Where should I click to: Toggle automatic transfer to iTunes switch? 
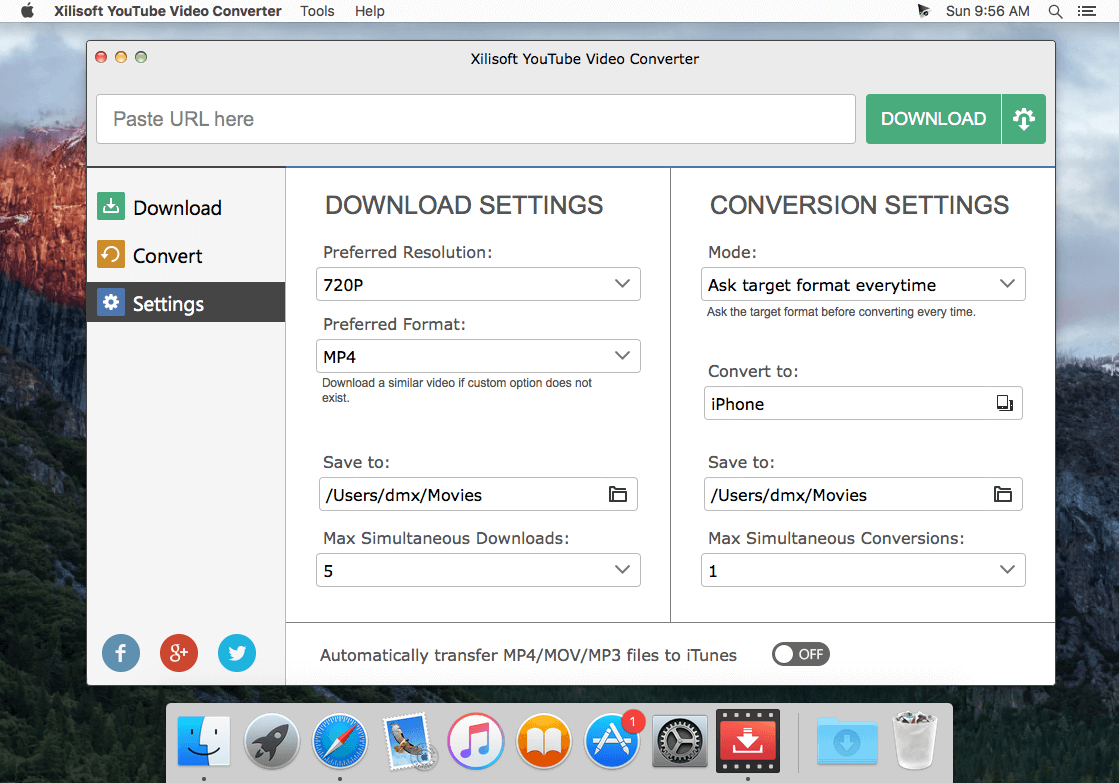click(x=800, y=654)
